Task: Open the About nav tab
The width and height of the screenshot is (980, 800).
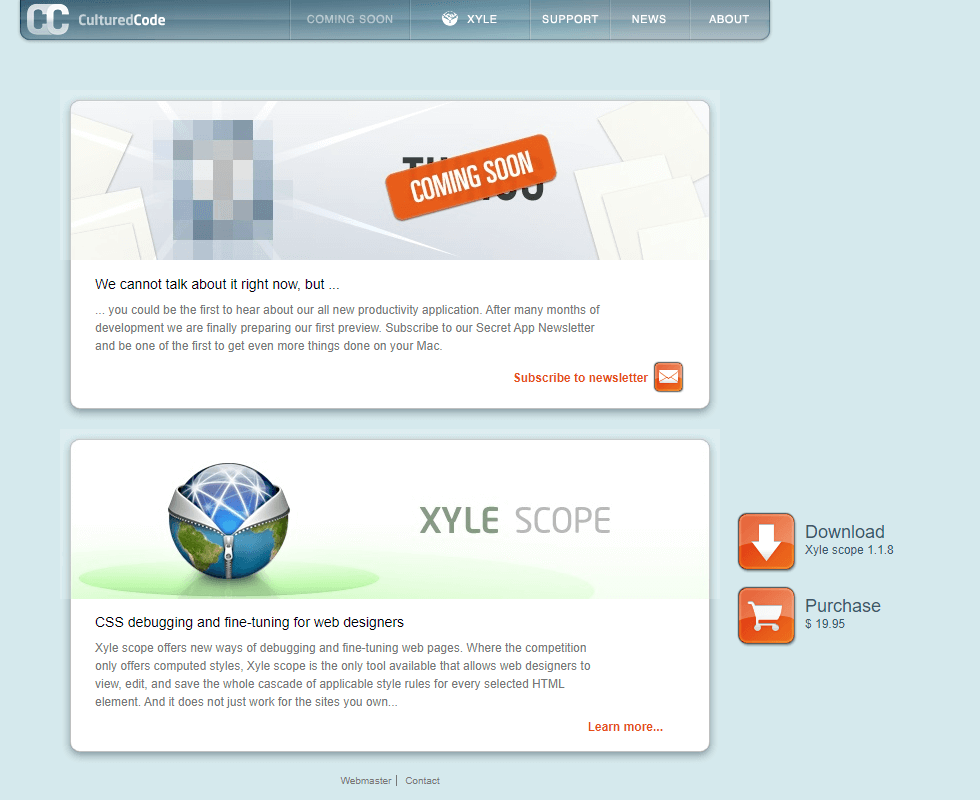Action: click(729, 19)
